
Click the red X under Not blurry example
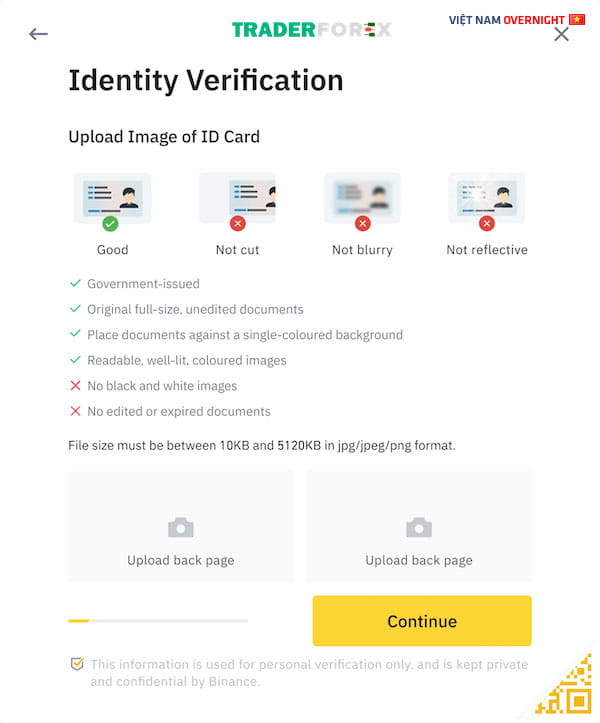pos(362,224)
